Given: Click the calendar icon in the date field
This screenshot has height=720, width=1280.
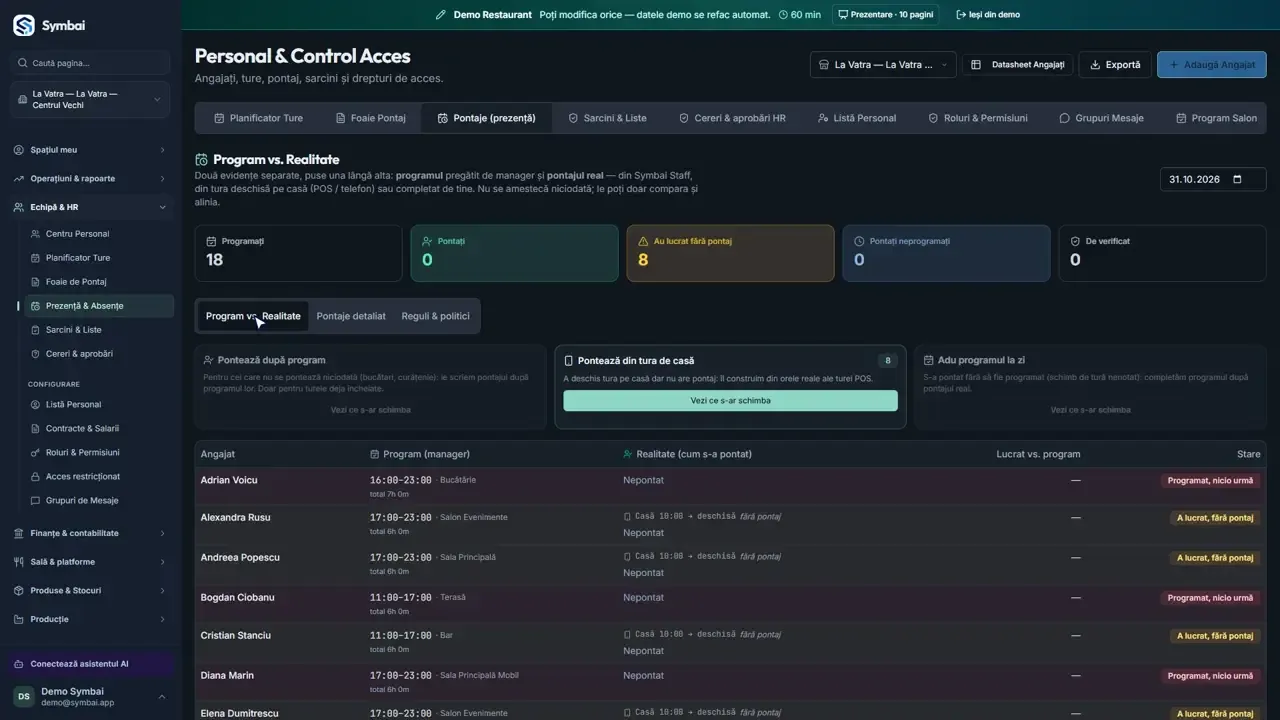Looking at the screenshot, I should [x=1237, y=180].
